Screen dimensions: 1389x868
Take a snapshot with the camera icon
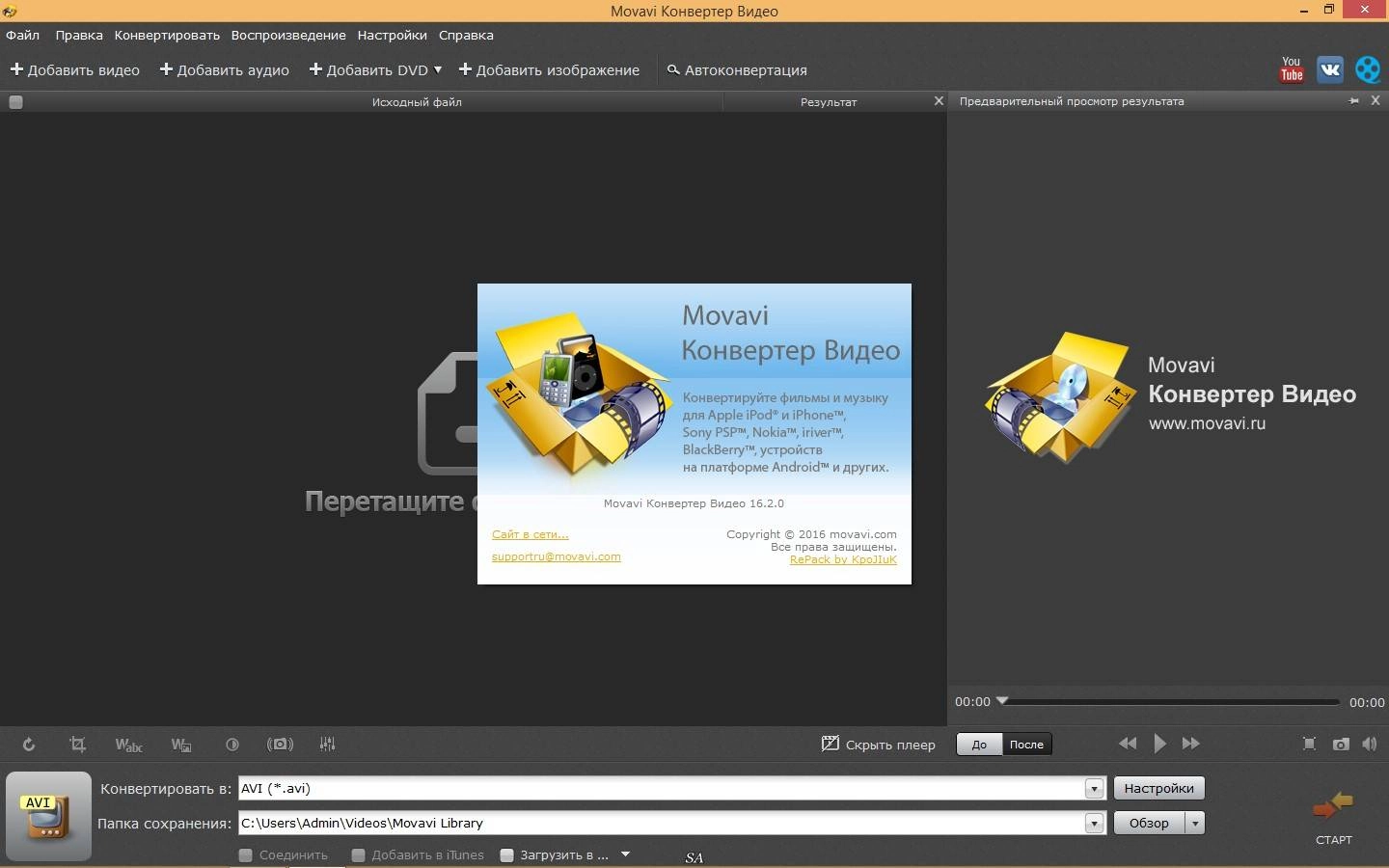point(1341,744)
